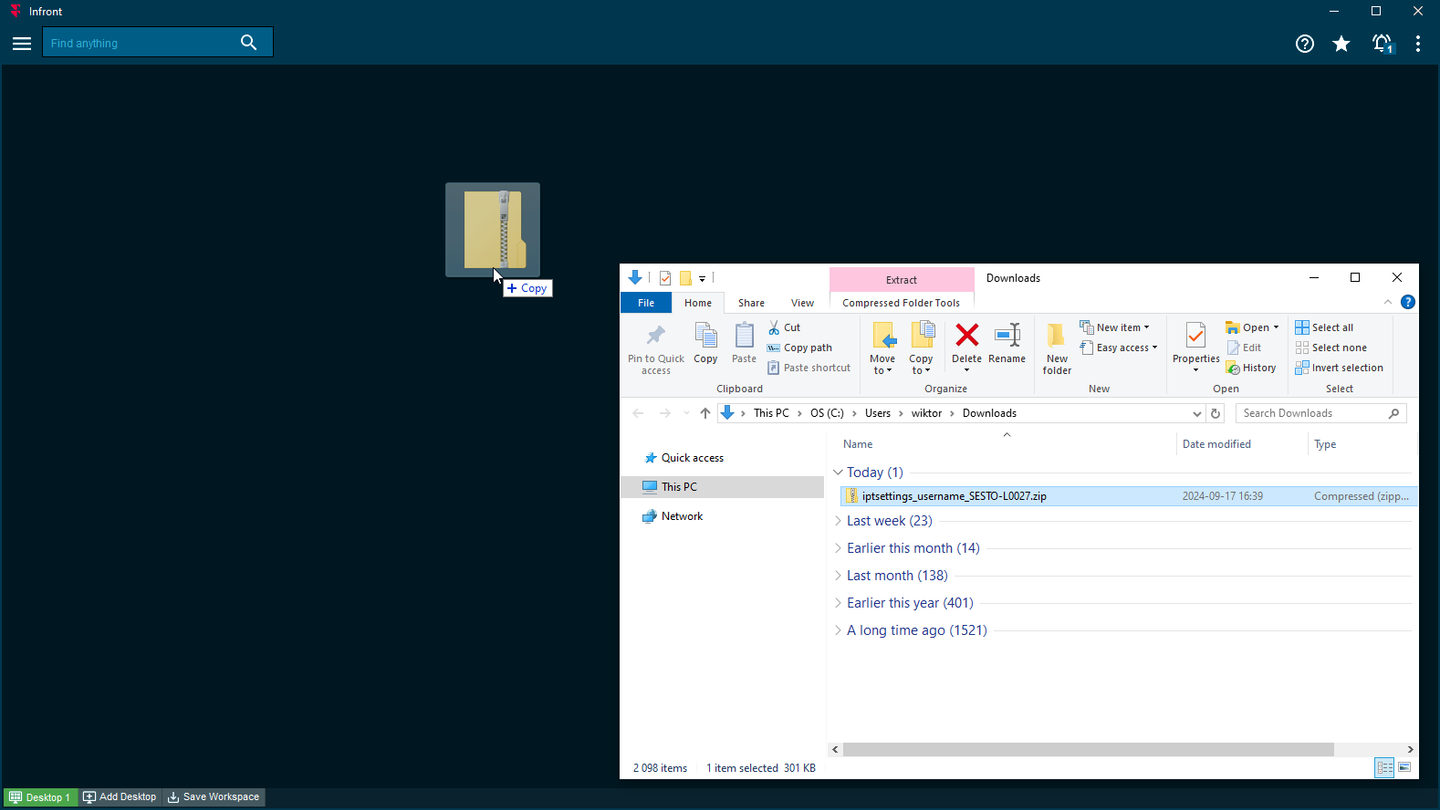Click Invert selection in ribbon

tap(1339, 368)
